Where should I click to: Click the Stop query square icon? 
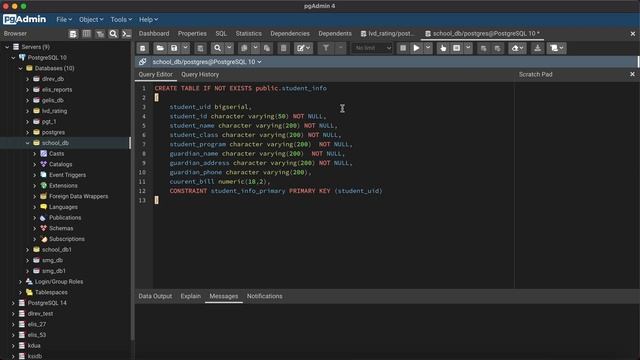[x=403, y=48]
